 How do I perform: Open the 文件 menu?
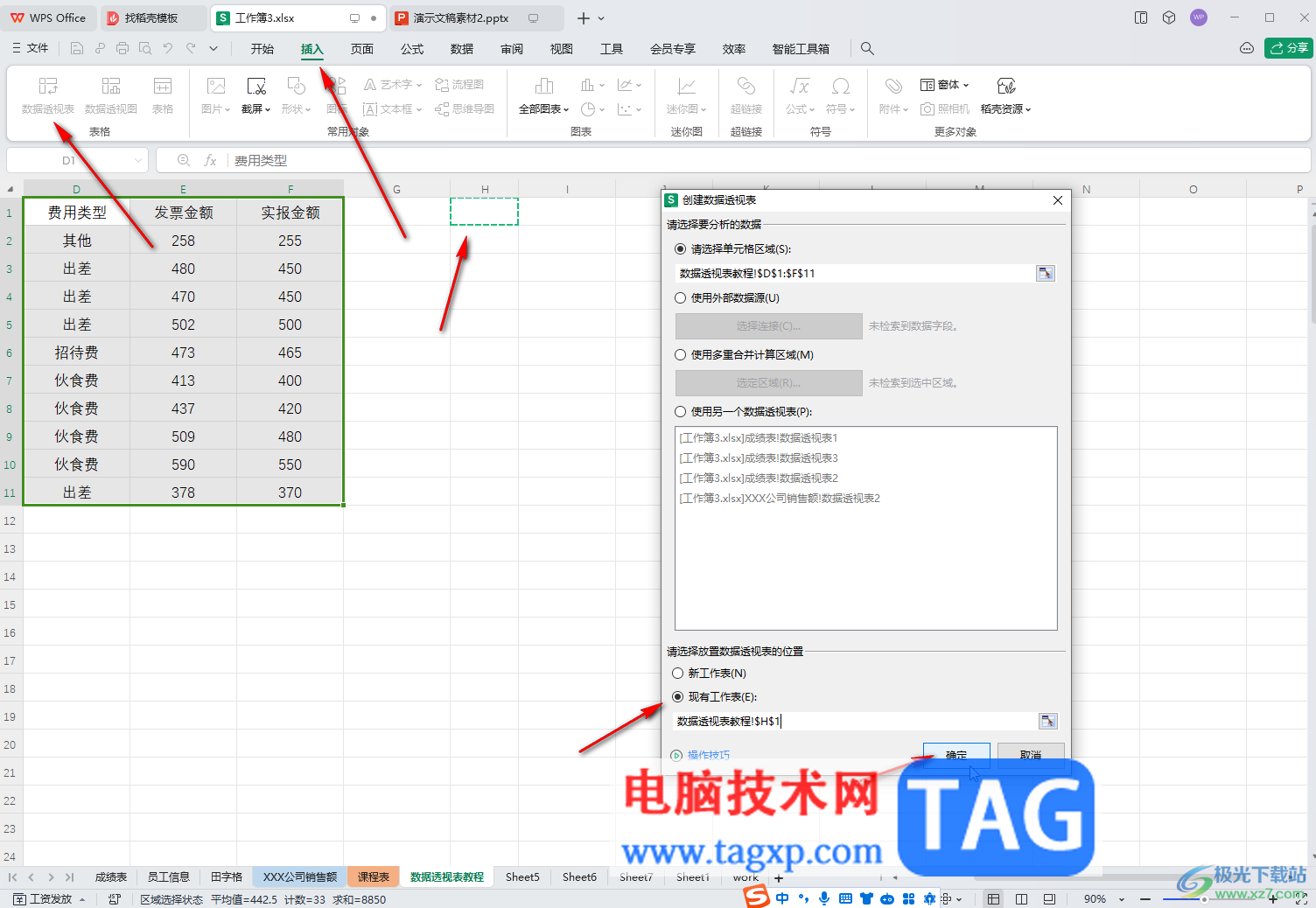click(31, 49)
